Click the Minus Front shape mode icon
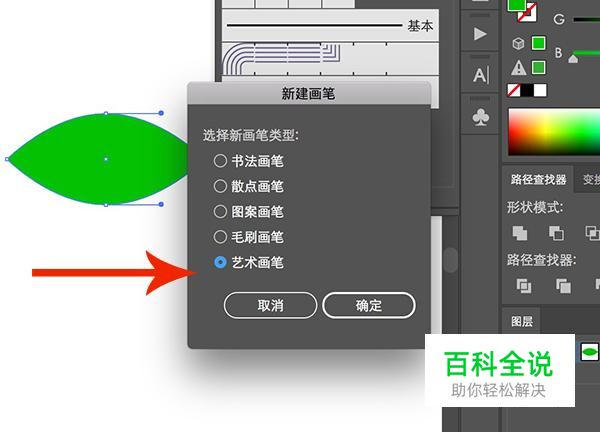 click(x=556, y=233)
